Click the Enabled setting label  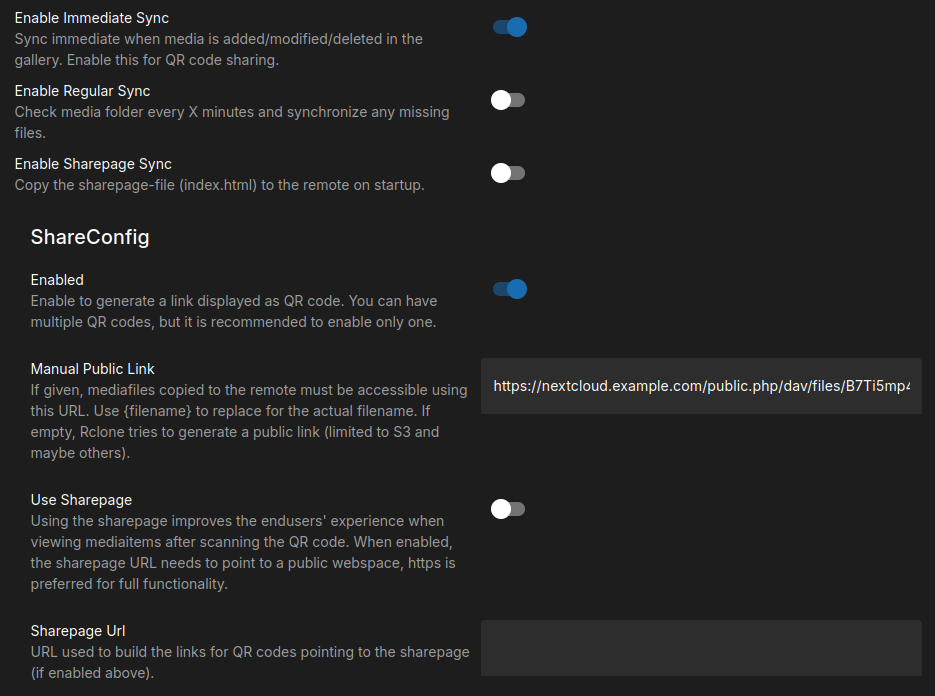tap(57, 279)
